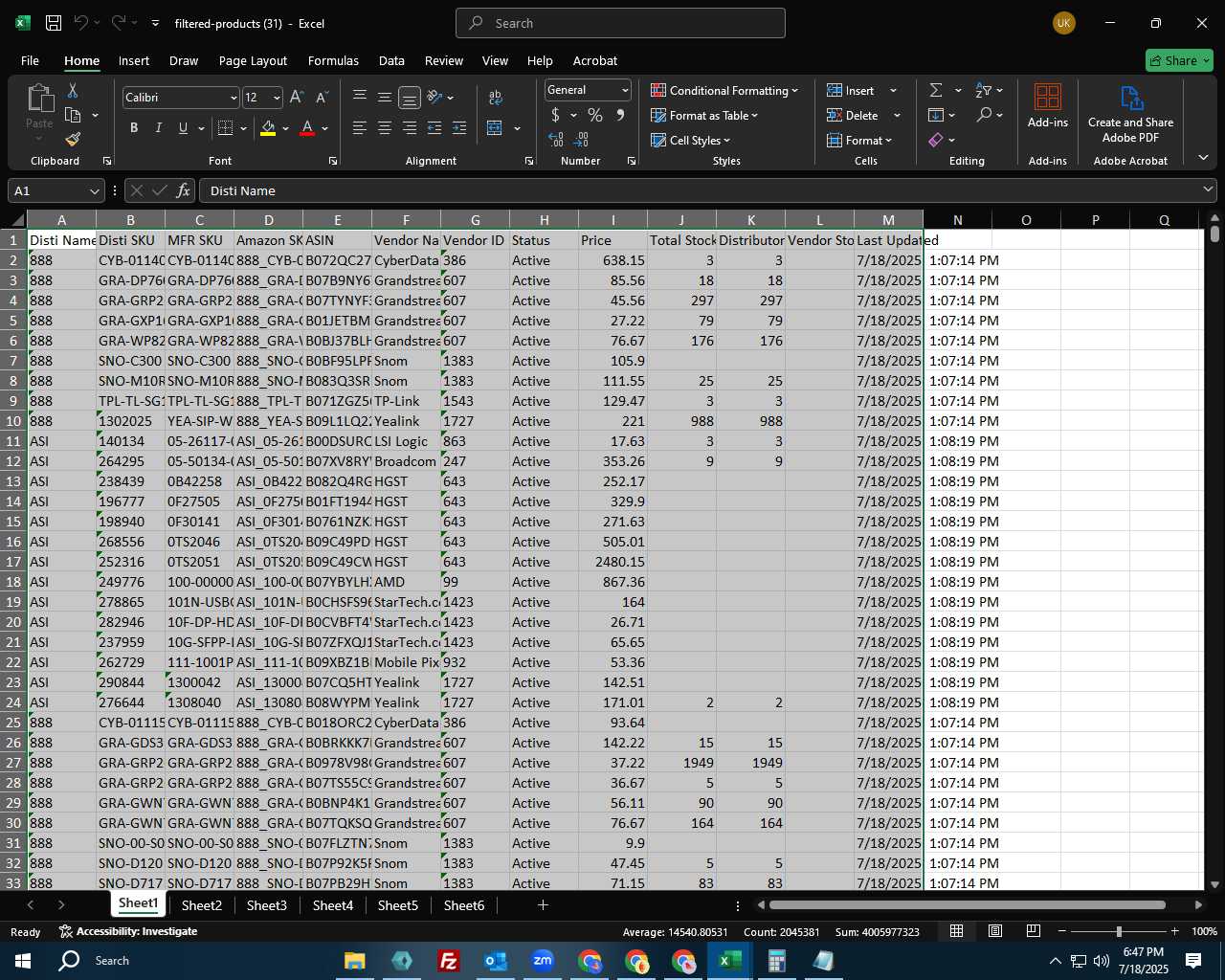Click the Share button

point(1179,60)
